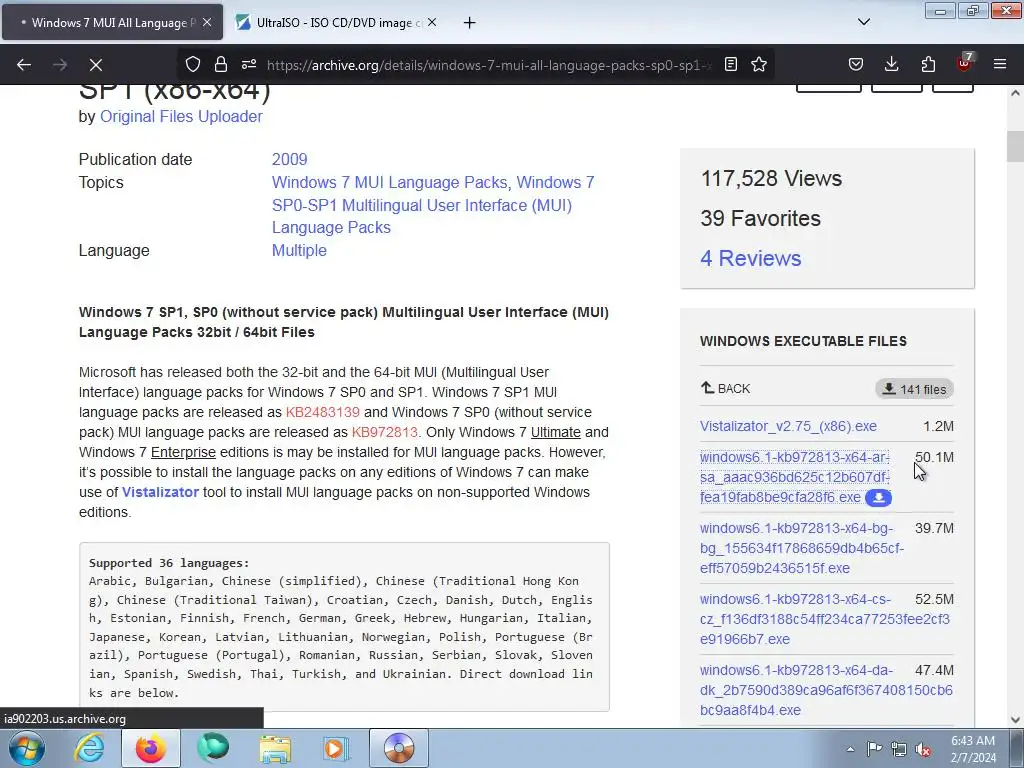Open the 4 Reviews link

click(750, 259)
